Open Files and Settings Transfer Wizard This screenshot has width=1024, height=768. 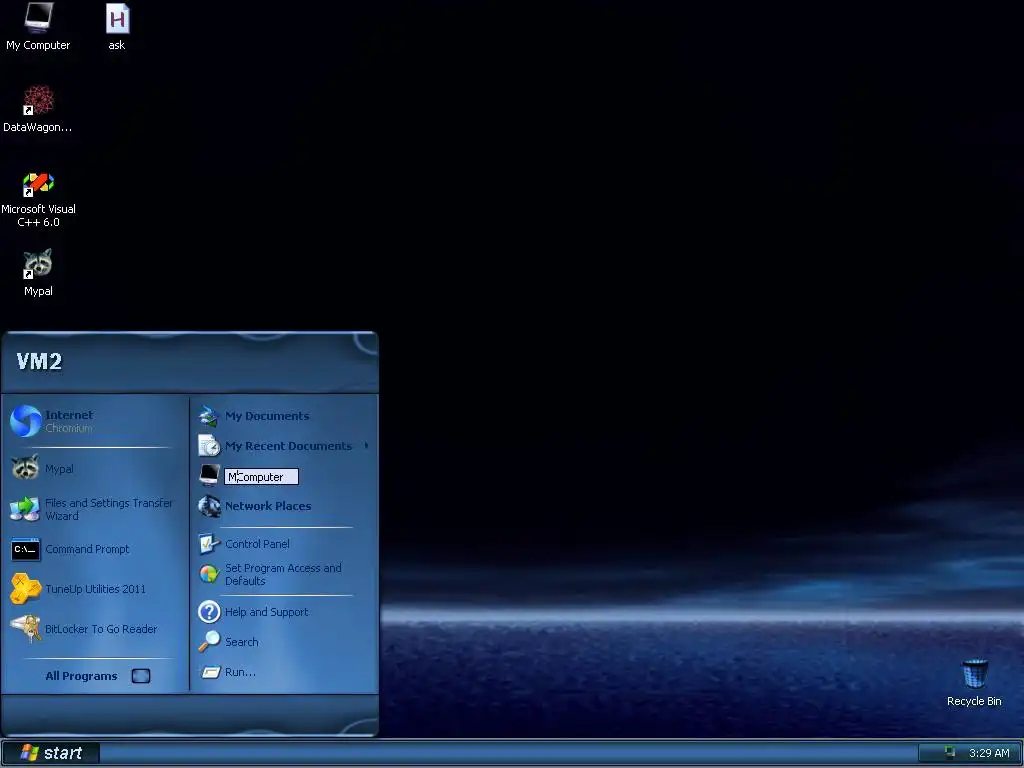(x=95, y=509)
